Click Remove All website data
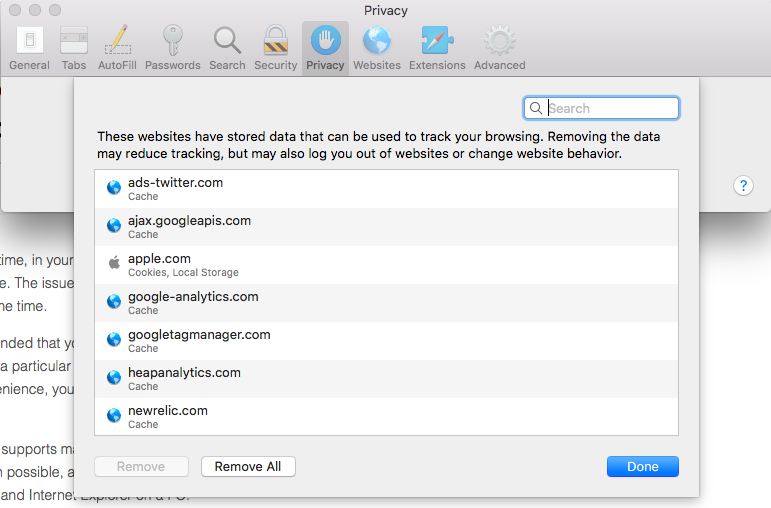771x508 pixels. pos(248,466)
